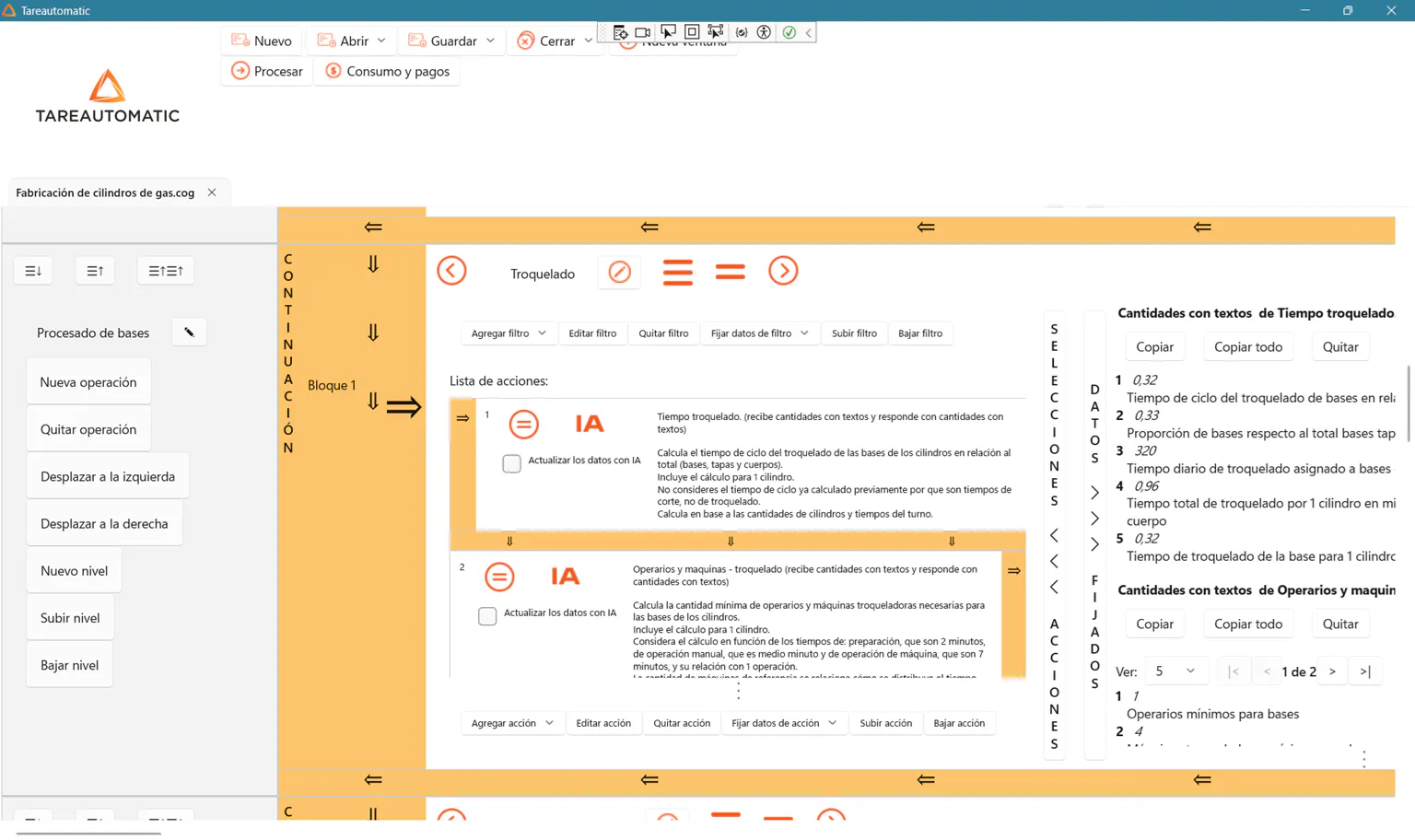Click the double sort icon above Procesado de bases
This screenshot has height=840, width=1415.
tap(166, 271)
